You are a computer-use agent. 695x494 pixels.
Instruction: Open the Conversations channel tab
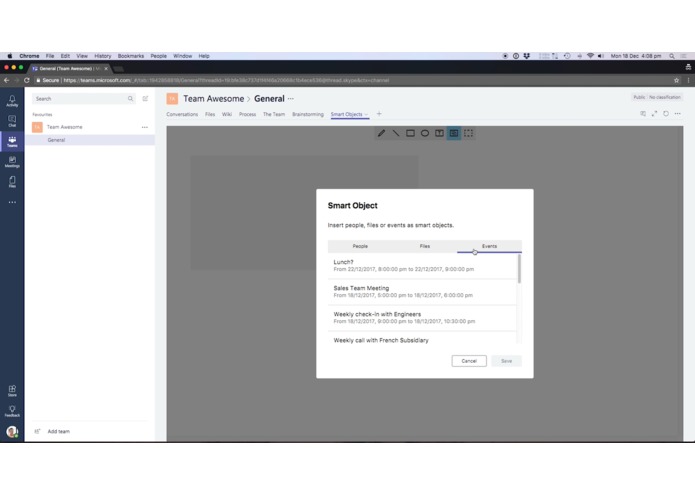click(182, 114)
